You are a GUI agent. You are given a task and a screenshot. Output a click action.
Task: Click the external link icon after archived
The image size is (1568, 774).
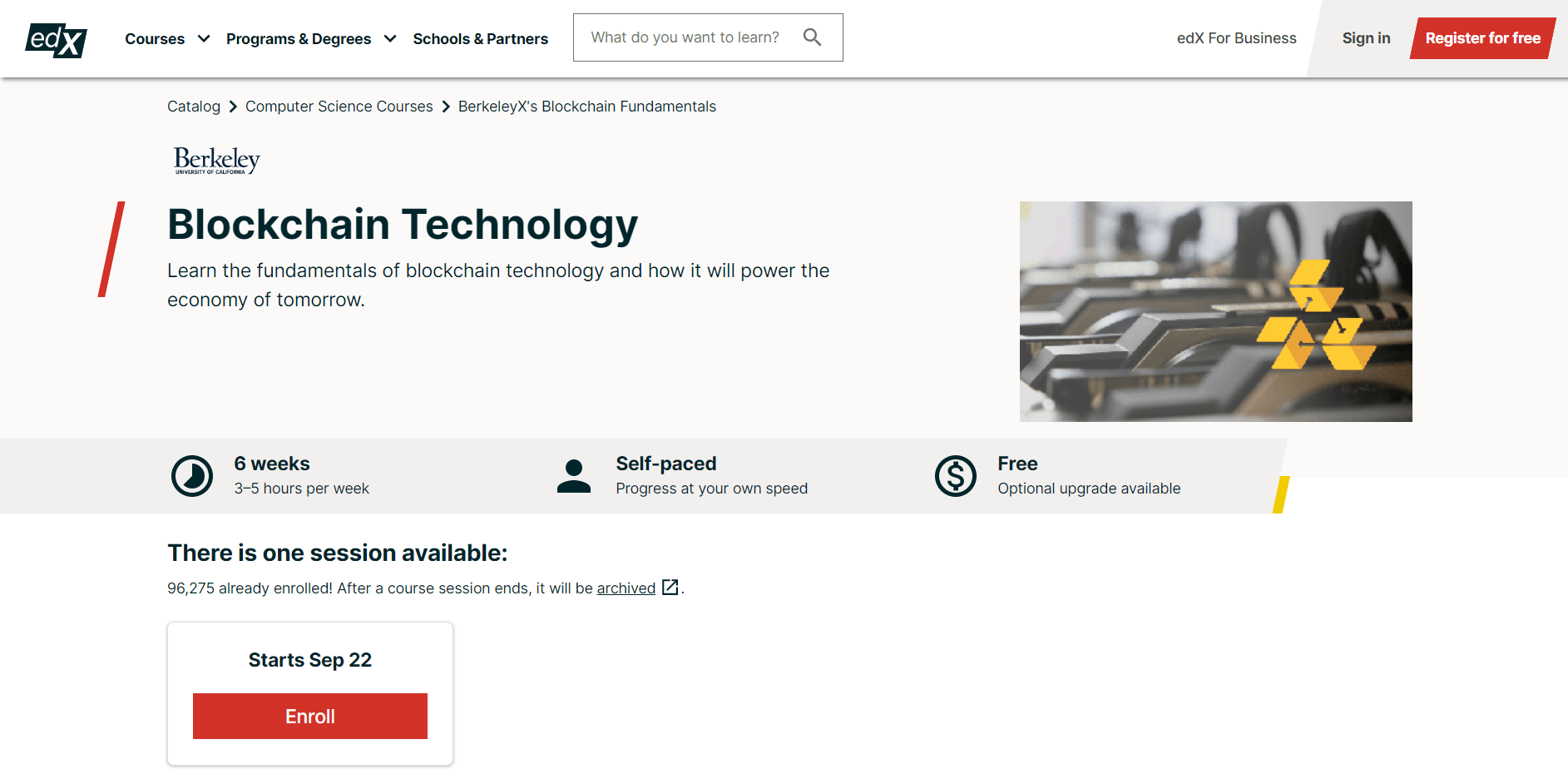670,588
